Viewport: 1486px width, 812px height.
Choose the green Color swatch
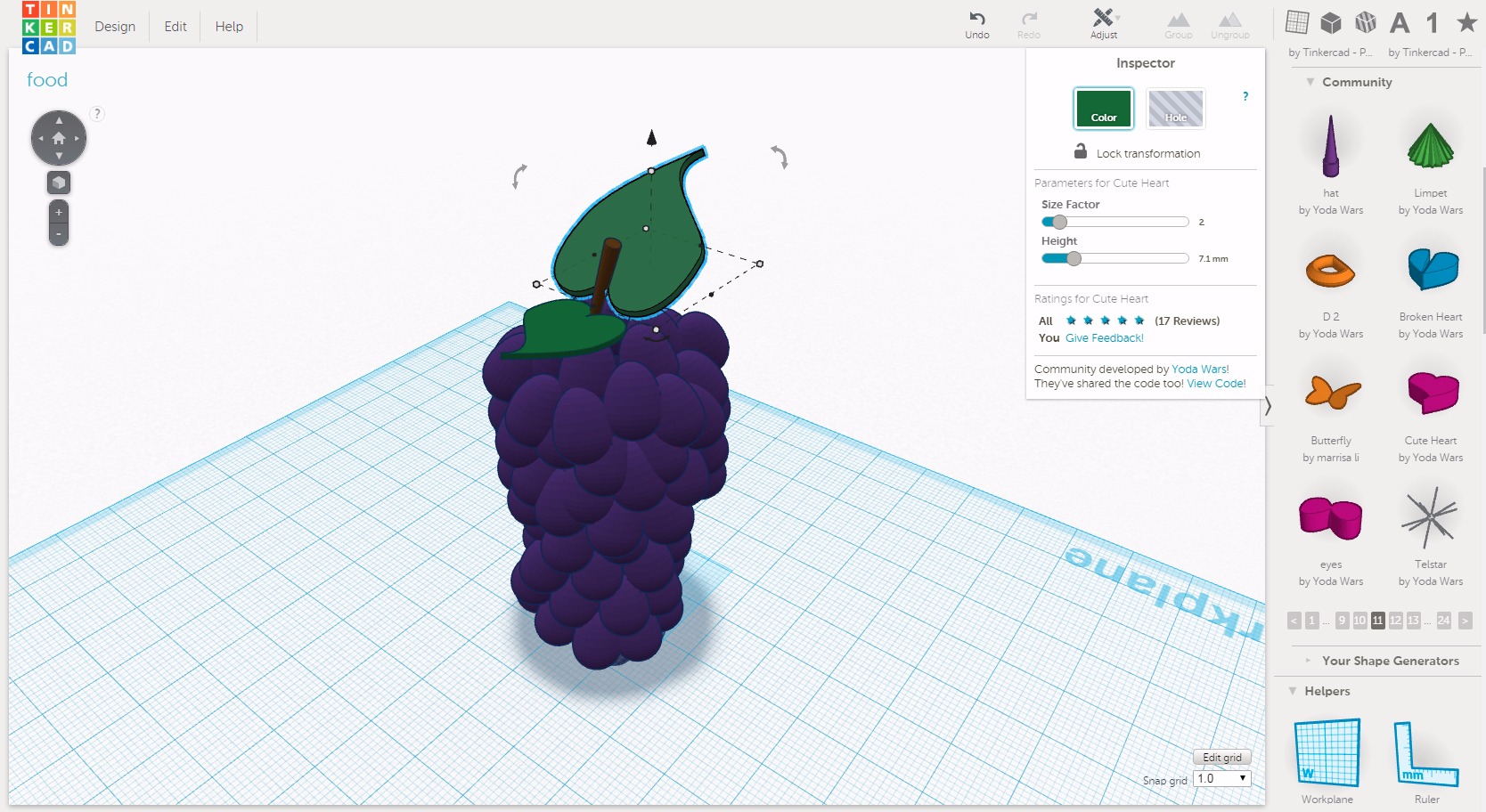(1104, 109)
